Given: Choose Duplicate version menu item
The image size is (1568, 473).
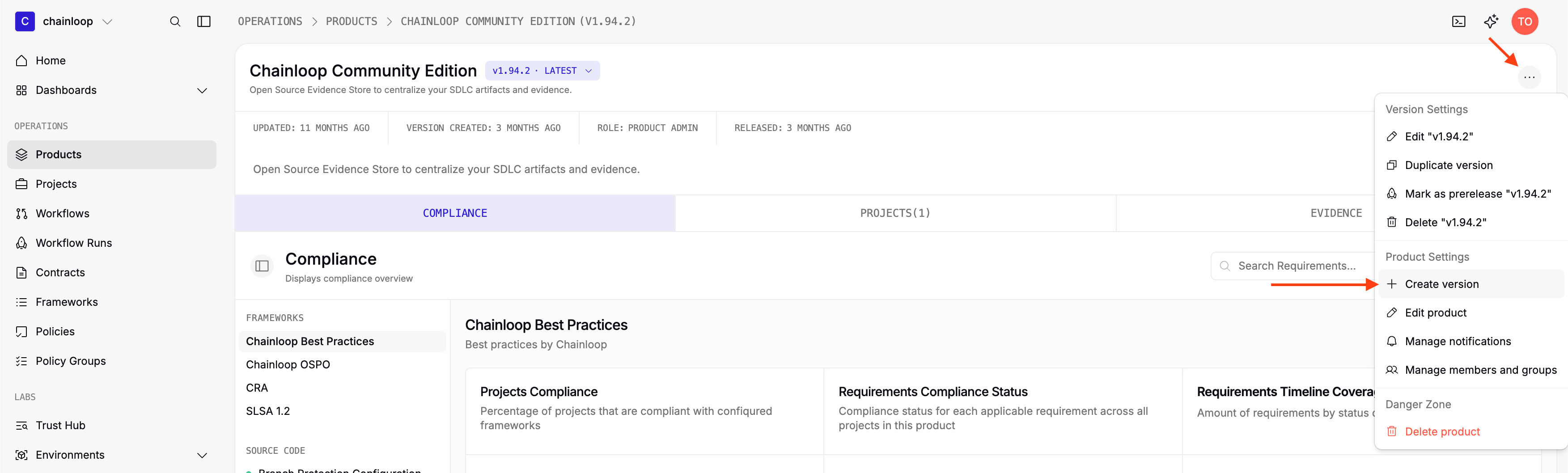Looking at the screenshot, I should (x=1471, y=165).
